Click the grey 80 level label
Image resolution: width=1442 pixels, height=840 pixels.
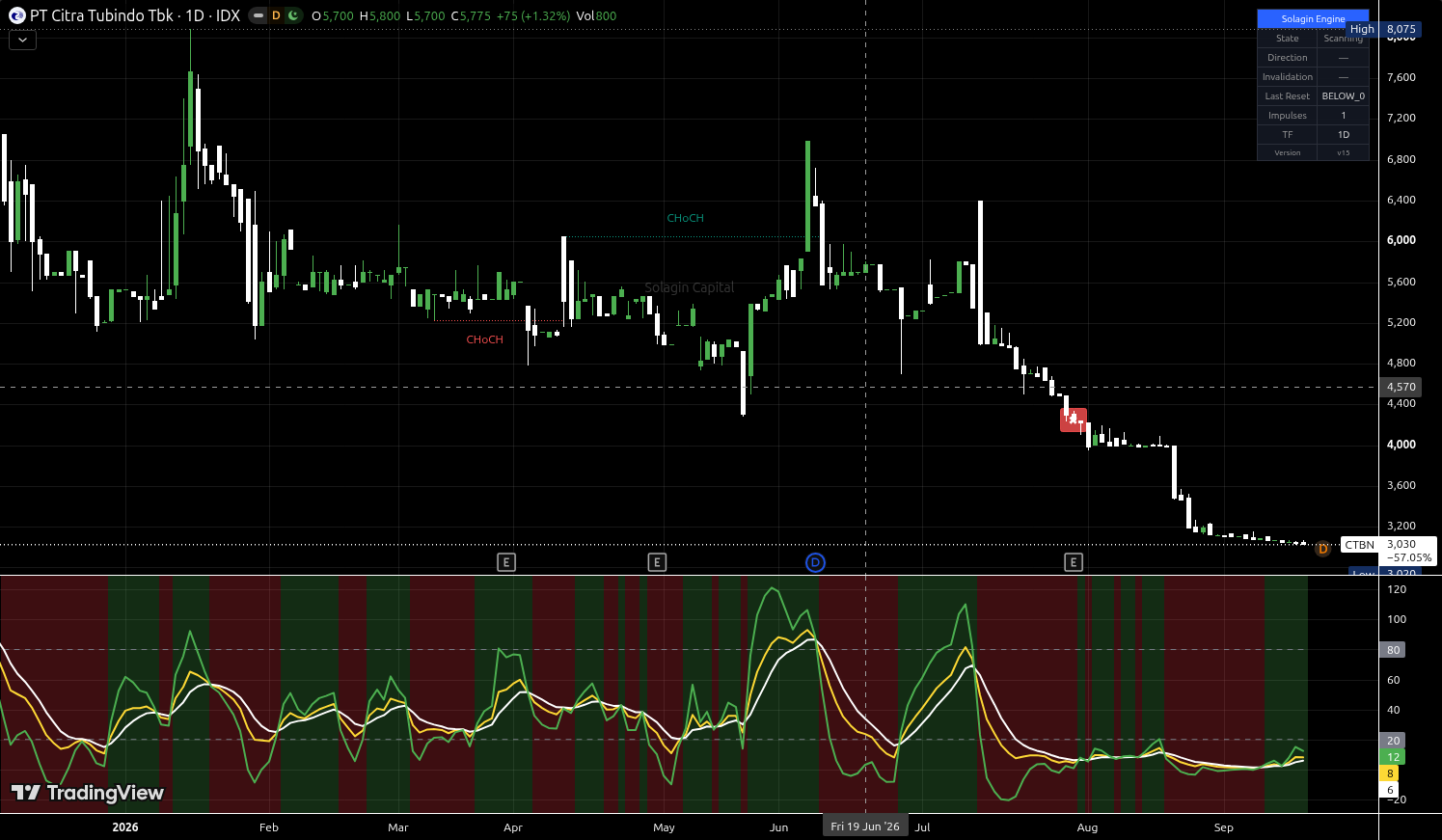[1393, 650]
